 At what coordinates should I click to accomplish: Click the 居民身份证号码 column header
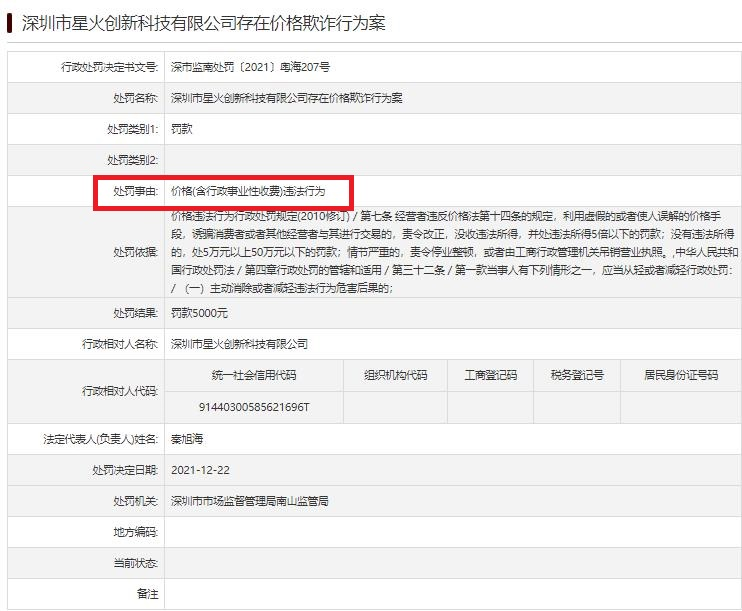click(x=681, y=375)
